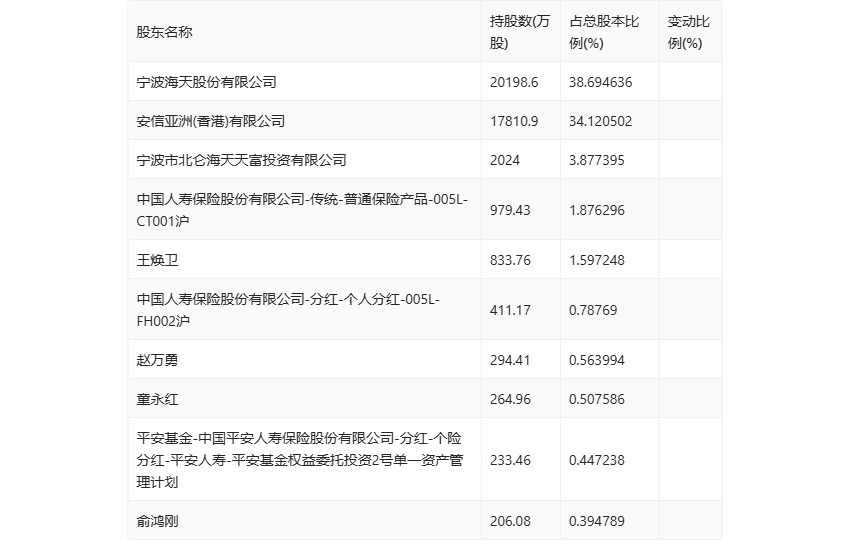Select the percentage 0.447238
The image size is (850, 540).
597,460
